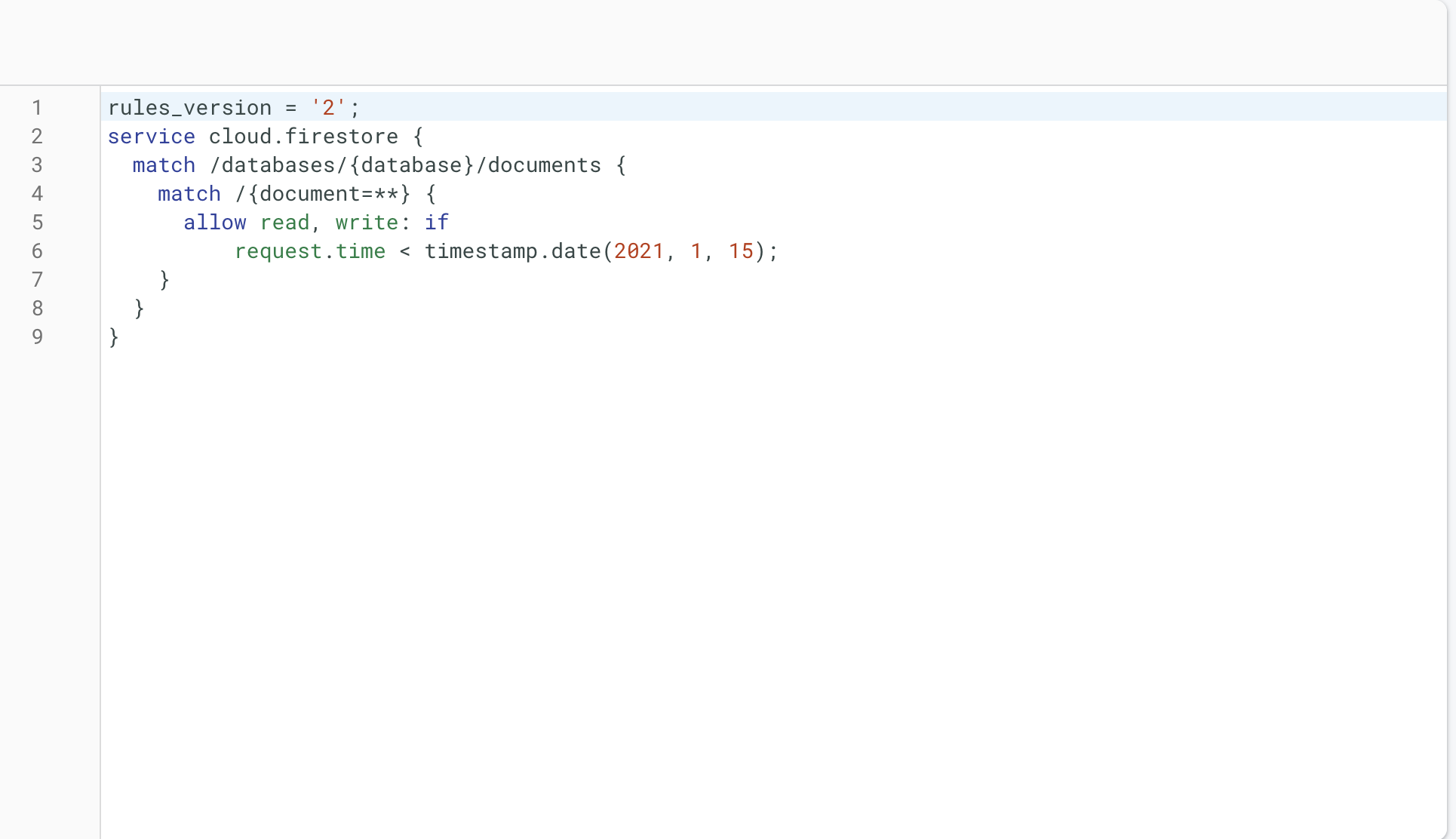Click line number 9 in the gutter
The image size is (1456, 839).
(x=37, y=337)
